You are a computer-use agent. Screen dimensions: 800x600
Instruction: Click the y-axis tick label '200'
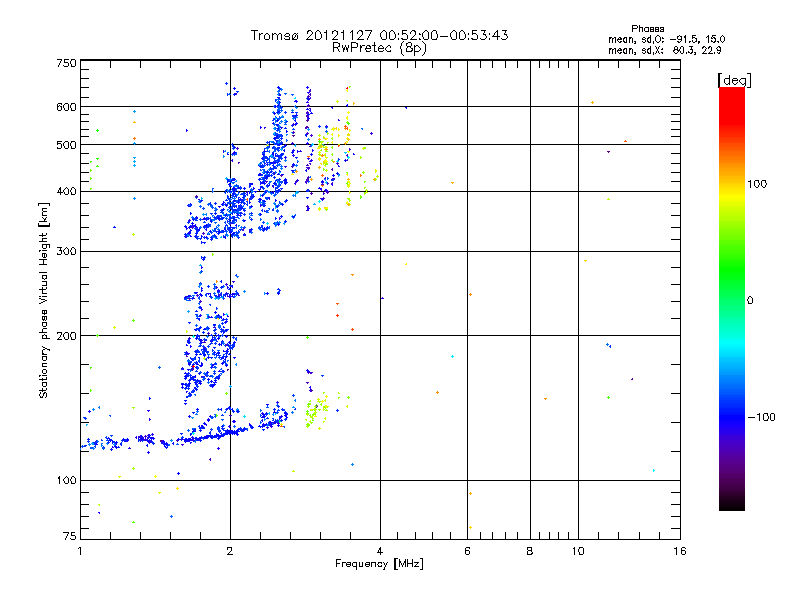[x=67, y=336]
